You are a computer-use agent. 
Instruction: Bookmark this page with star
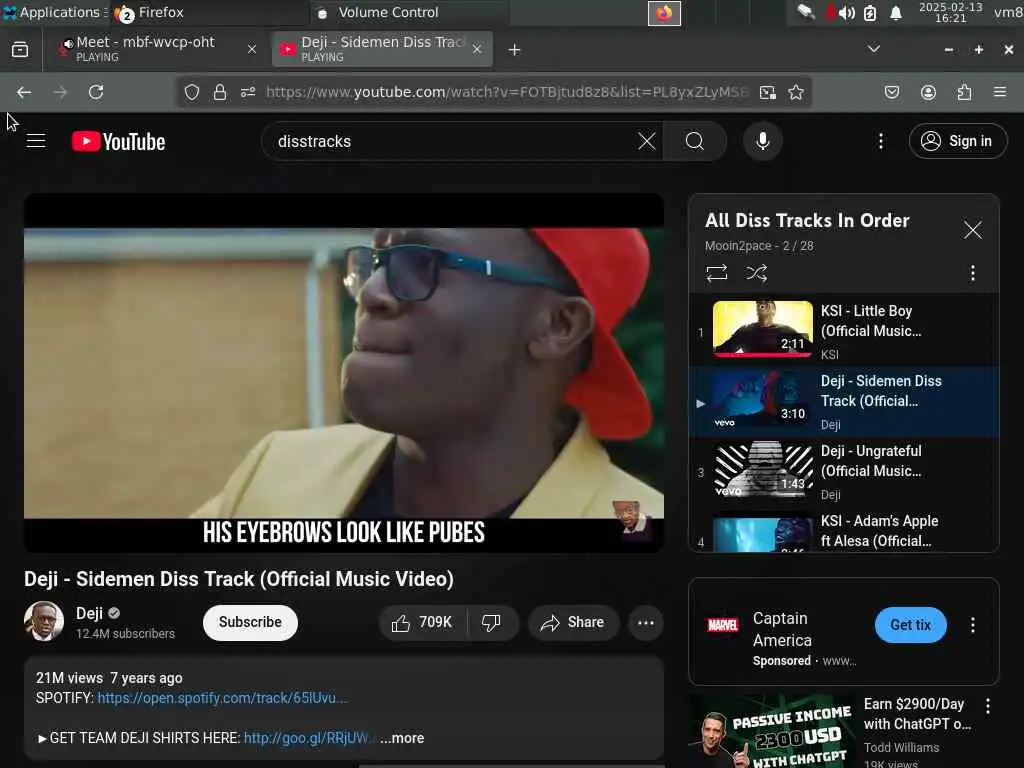point(795,92)
